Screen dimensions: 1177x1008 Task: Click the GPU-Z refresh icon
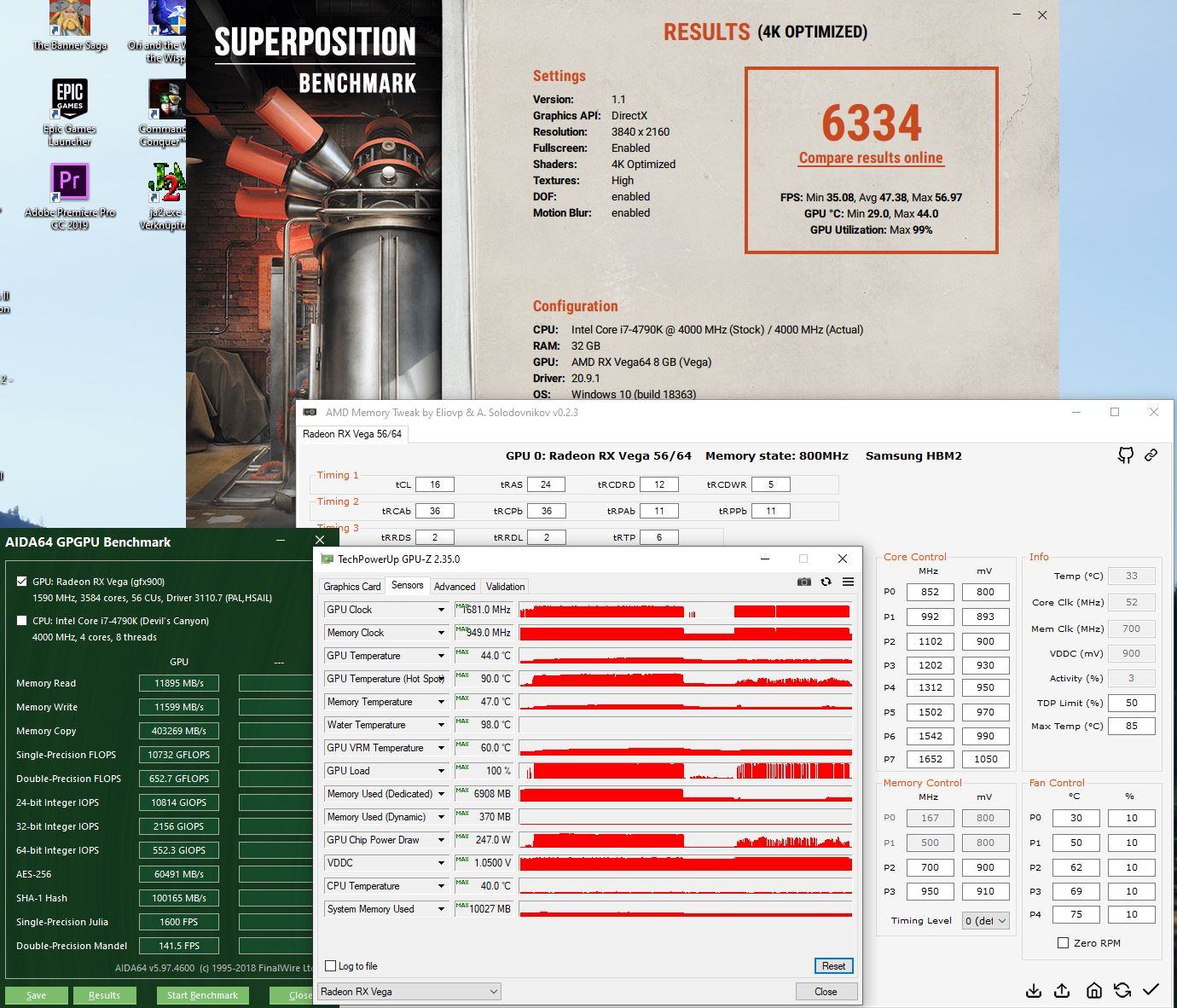pos(826,582)
